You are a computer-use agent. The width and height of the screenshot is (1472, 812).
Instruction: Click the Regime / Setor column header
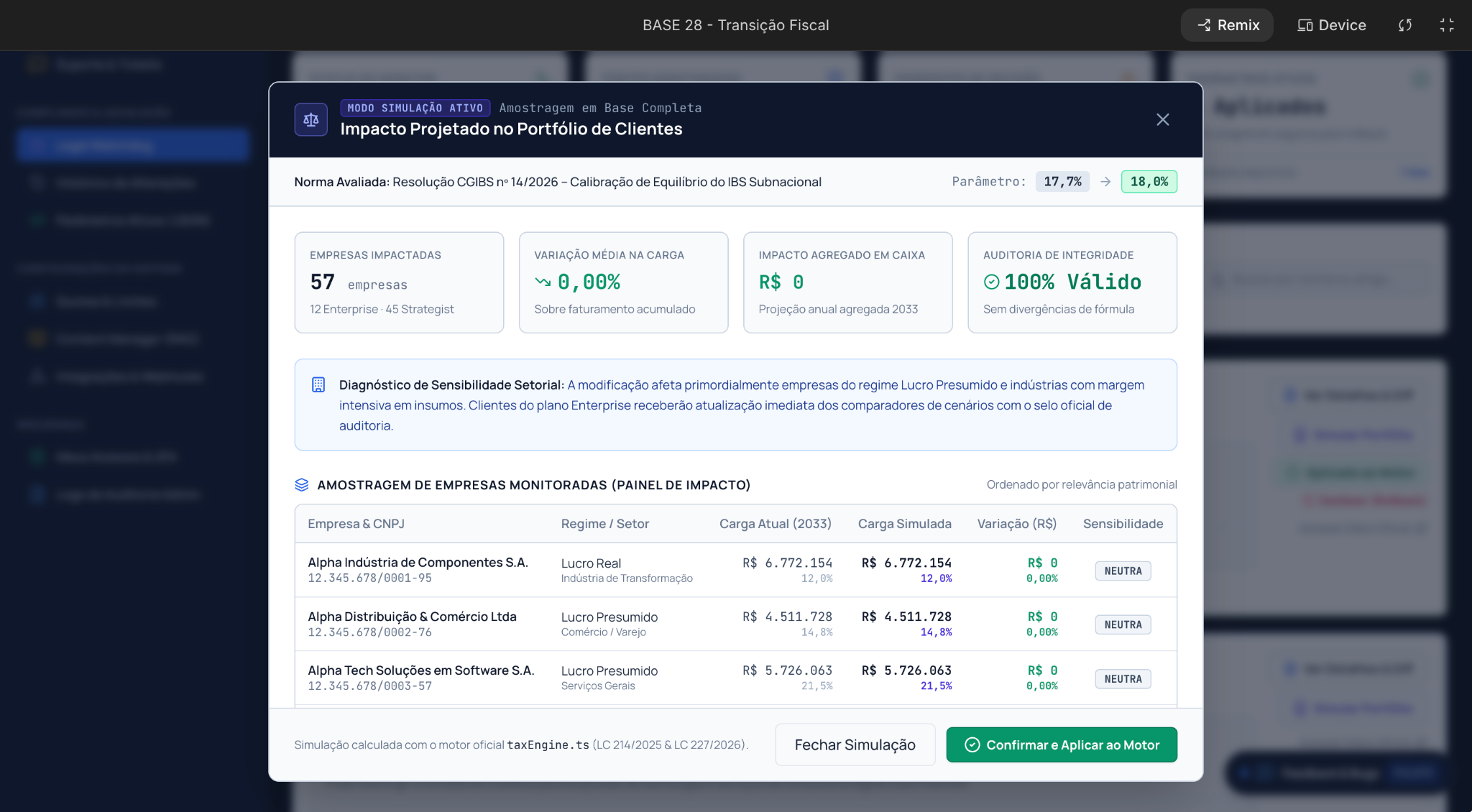604,524
